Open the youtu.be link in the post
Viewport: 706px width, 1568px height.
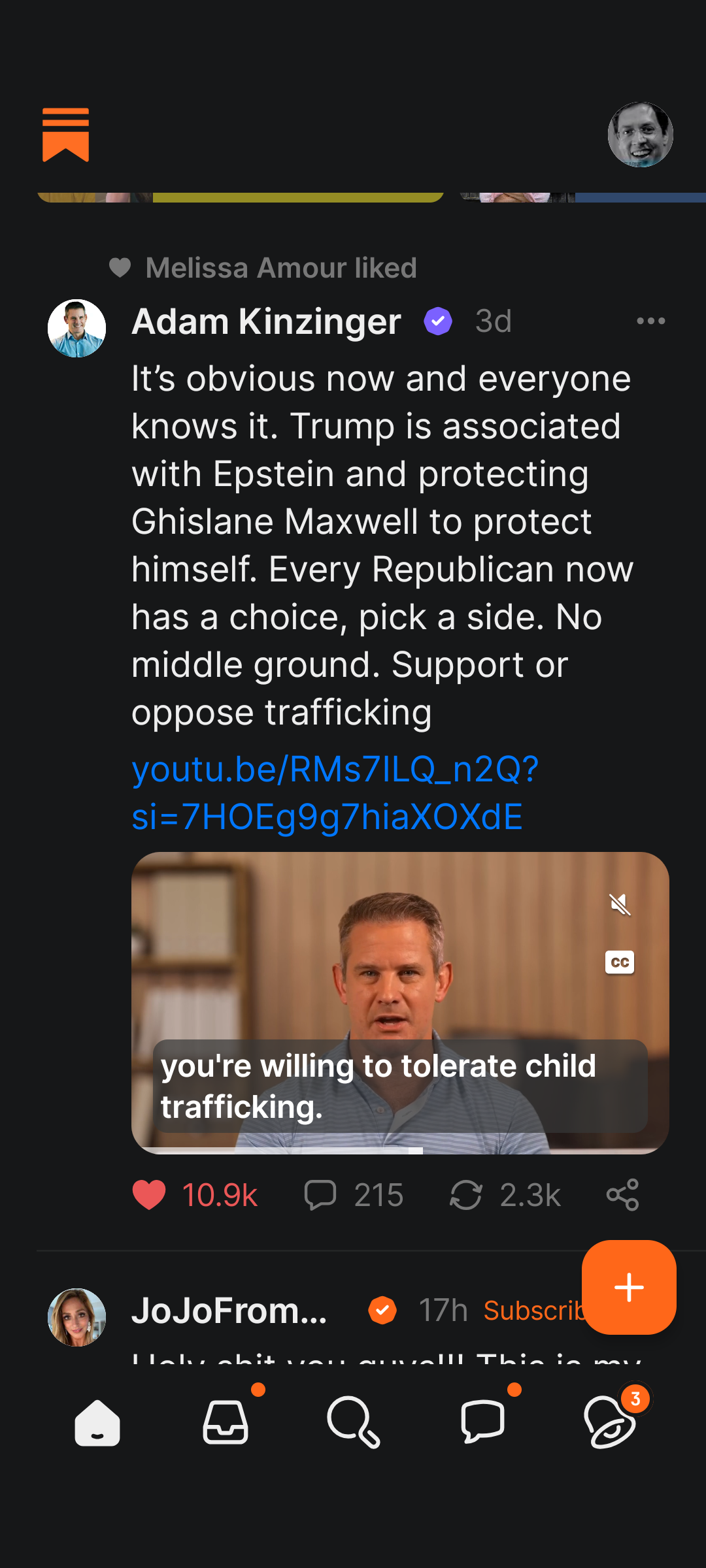335,792
